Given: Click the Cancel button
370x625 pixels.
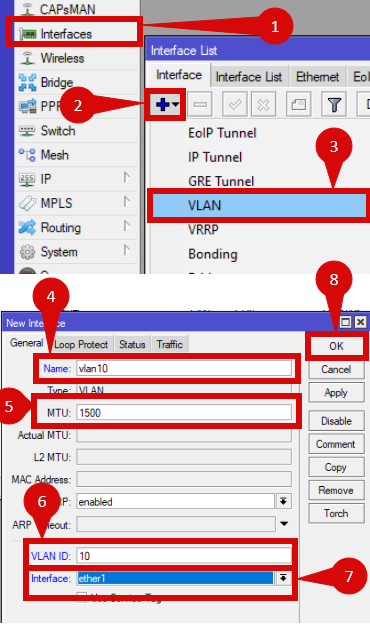Looking at the screenshot, I should (x=336, y=369).
